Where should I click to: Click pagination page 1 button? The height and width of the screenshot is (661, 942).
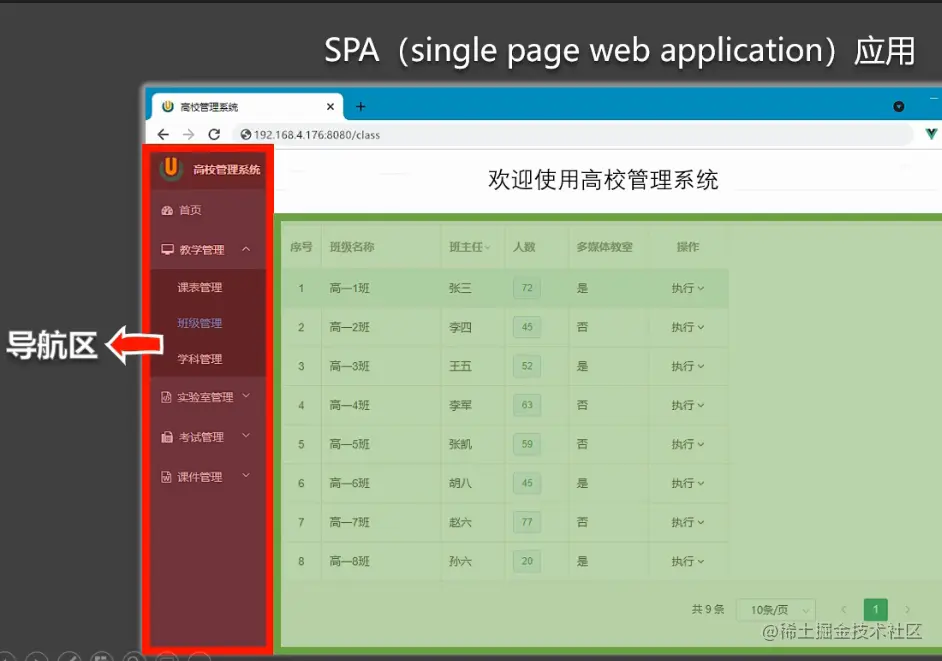point(875,610)
